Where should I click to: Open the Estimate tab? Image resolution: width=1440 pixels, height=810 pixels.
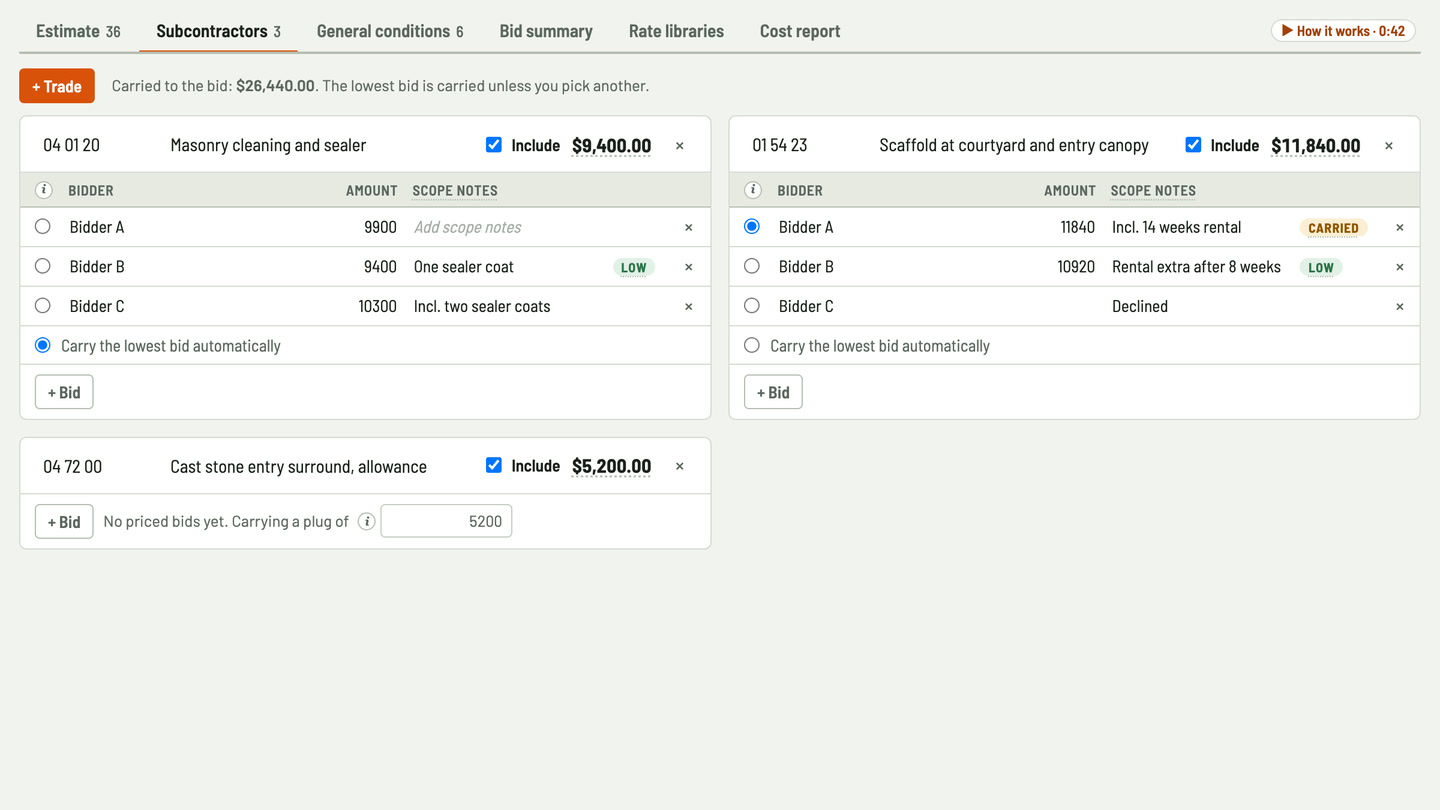click(x=78, y=31)
